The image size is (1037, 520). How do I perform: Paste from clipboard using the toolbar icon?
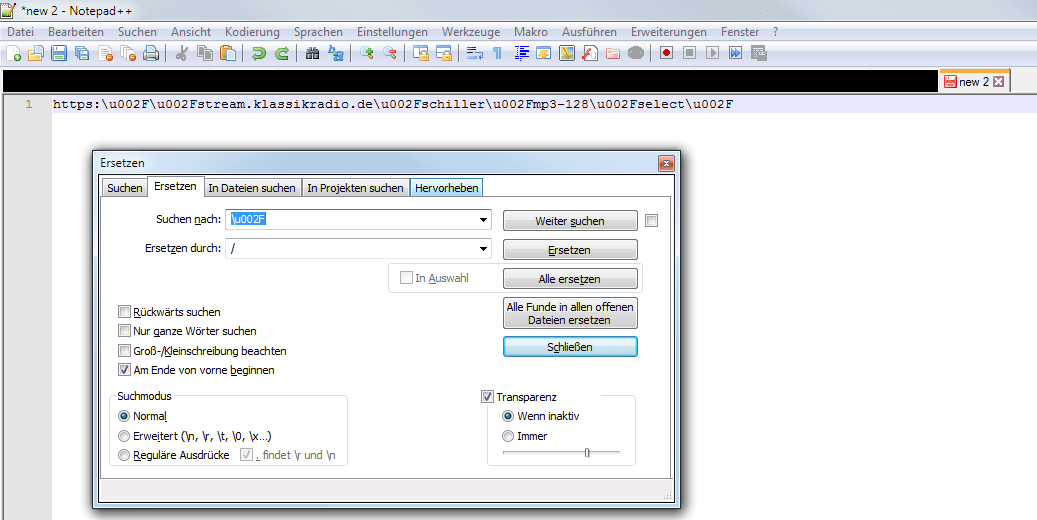tap(228, 54)
